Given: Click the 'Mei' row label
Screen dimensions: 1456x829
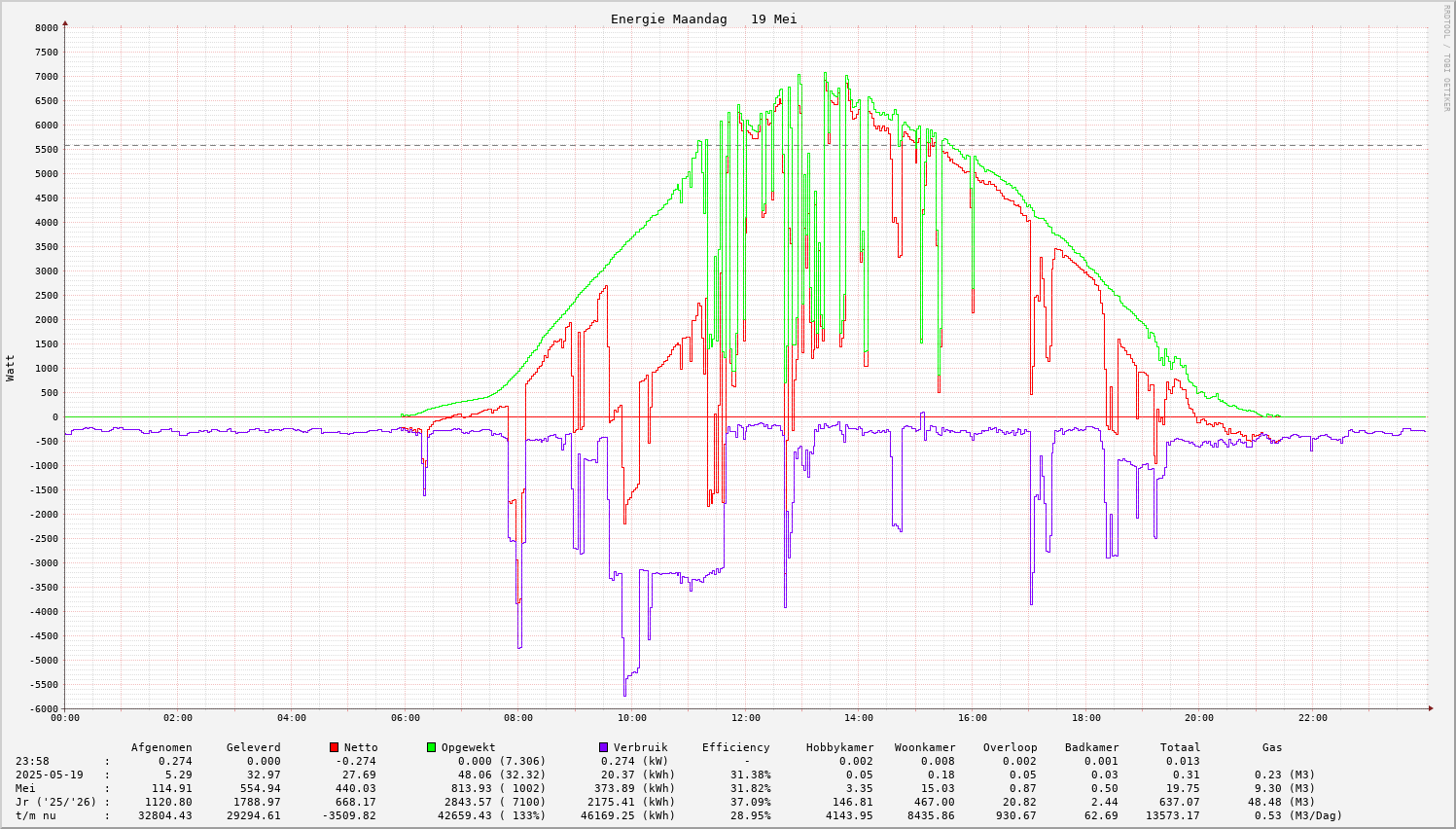Looking at the screenshot, I should pos(25,788).
